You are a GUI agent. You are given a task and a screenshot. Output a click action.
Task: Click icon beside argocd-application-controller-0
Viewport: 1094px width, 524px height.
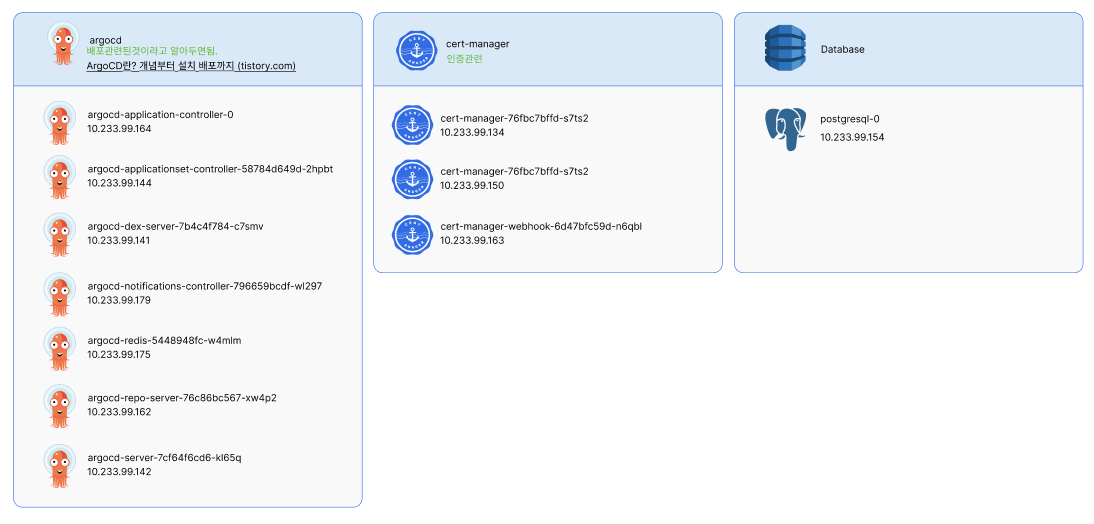click(59, 123)
